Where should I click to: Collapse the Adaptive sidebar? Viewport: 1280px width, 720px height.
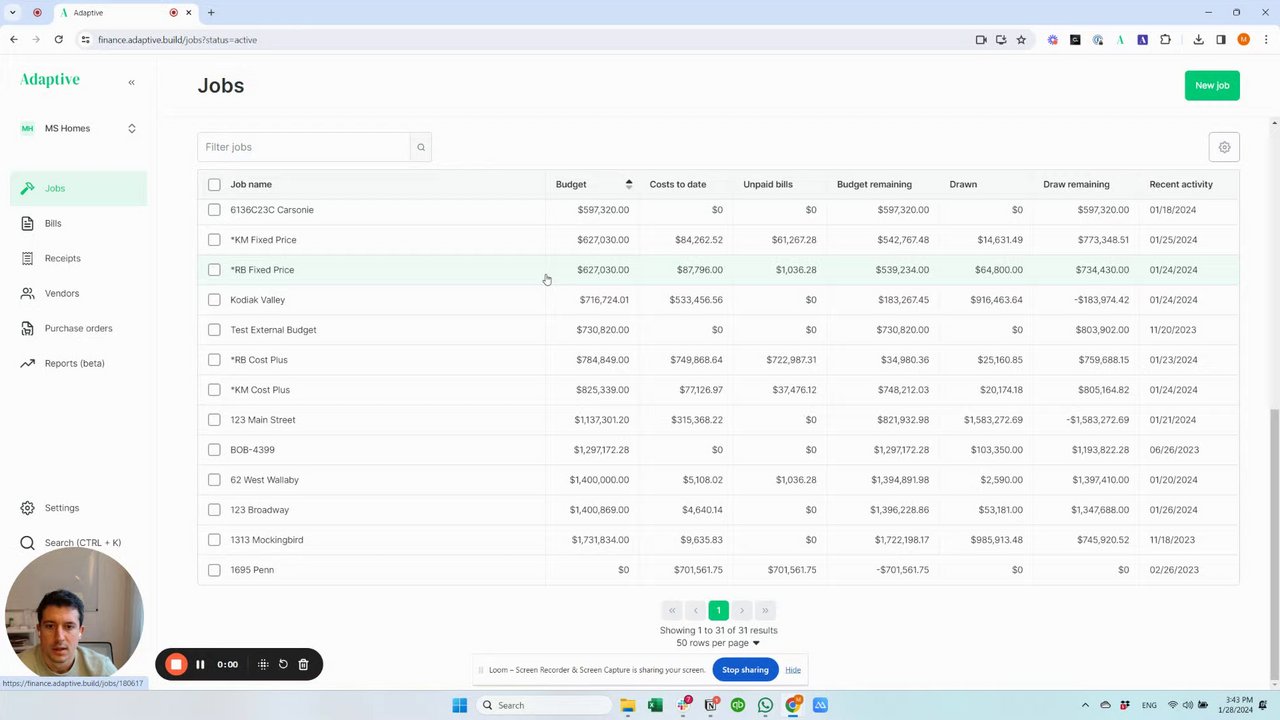(131, 82)
